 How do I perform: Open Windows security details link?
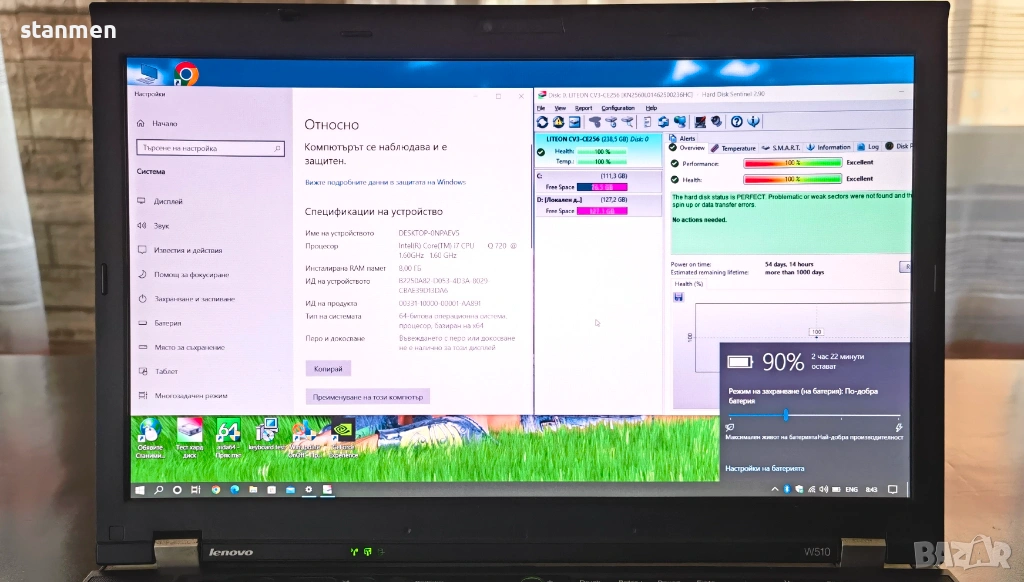point(385,182)
